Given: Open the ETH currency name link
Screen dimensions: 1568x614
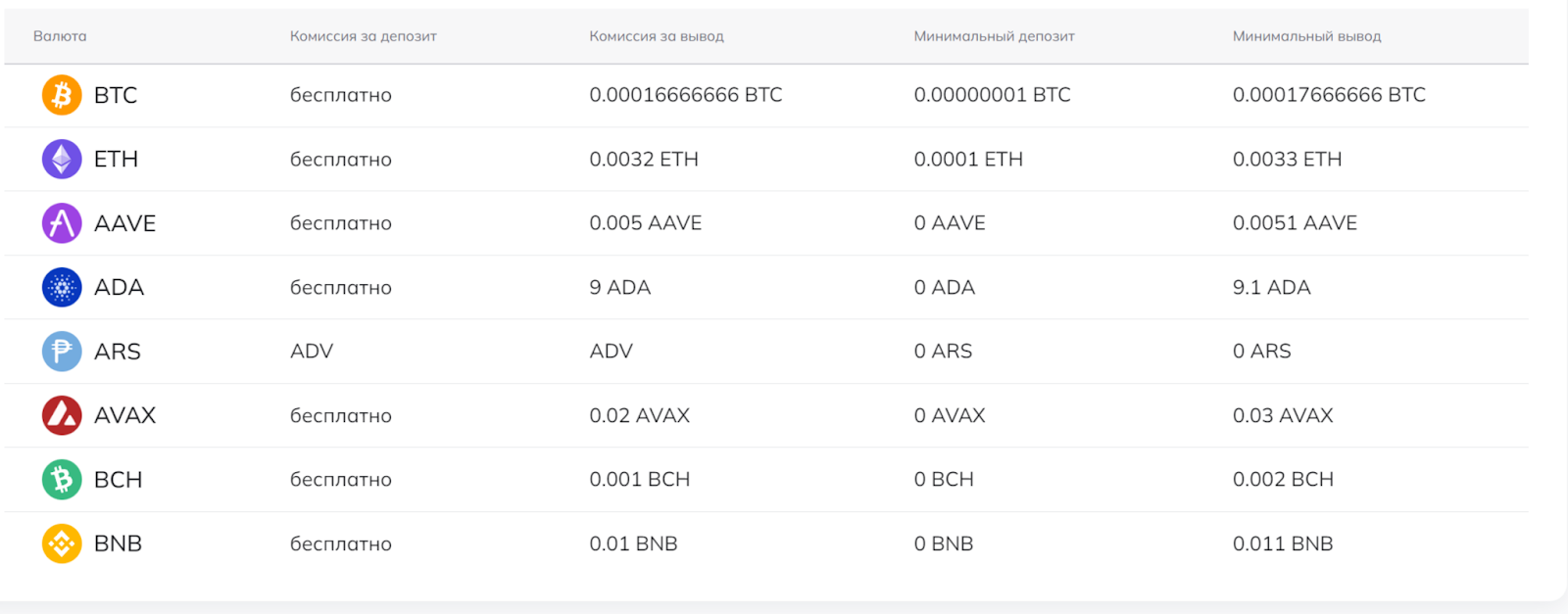Looking at the screenshot, I should [116, 159].
